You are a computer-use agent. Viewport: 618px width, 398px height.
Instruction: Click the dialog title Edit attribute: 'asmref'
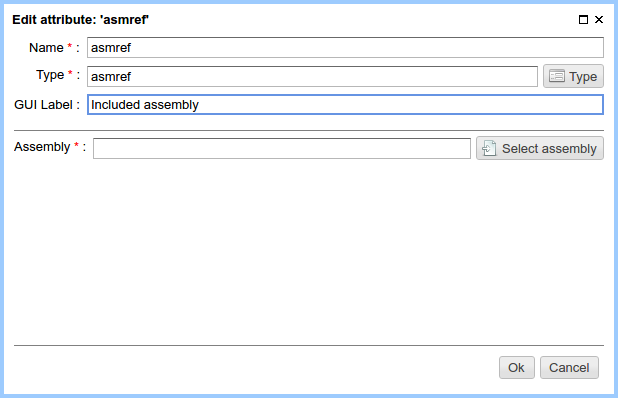tap(80, 20)
